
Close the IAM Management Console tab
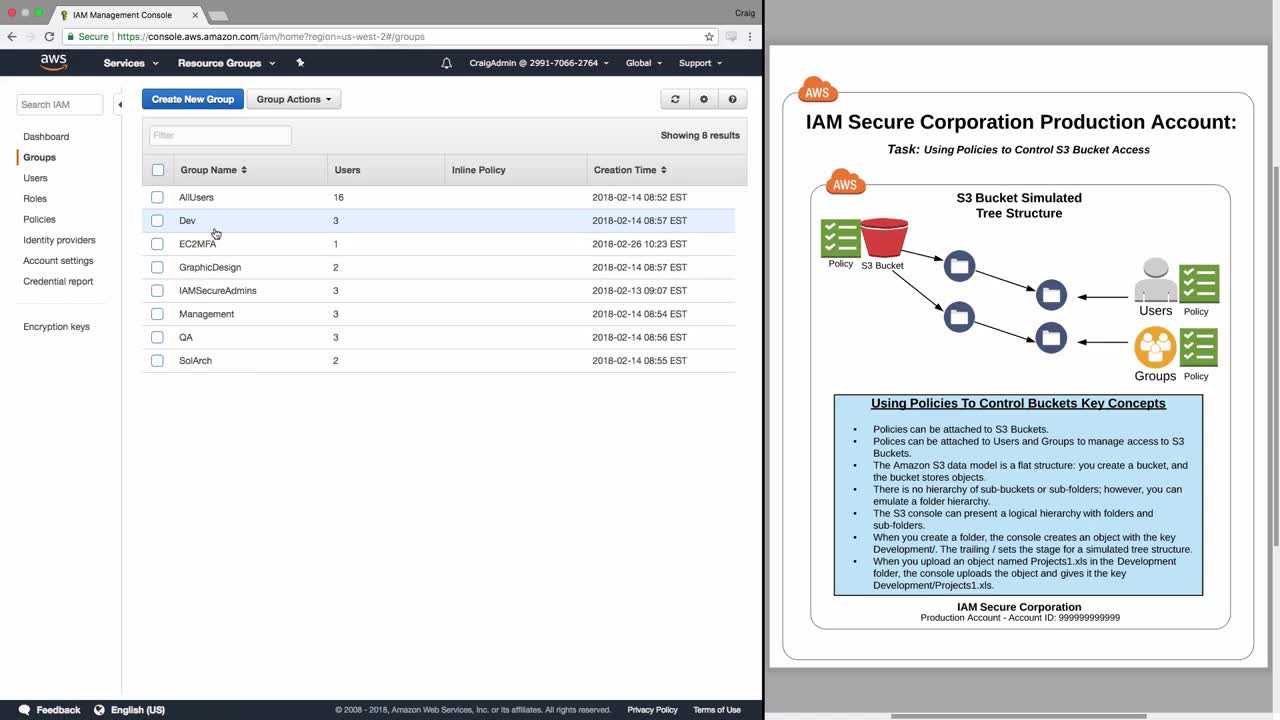(195, 15)
